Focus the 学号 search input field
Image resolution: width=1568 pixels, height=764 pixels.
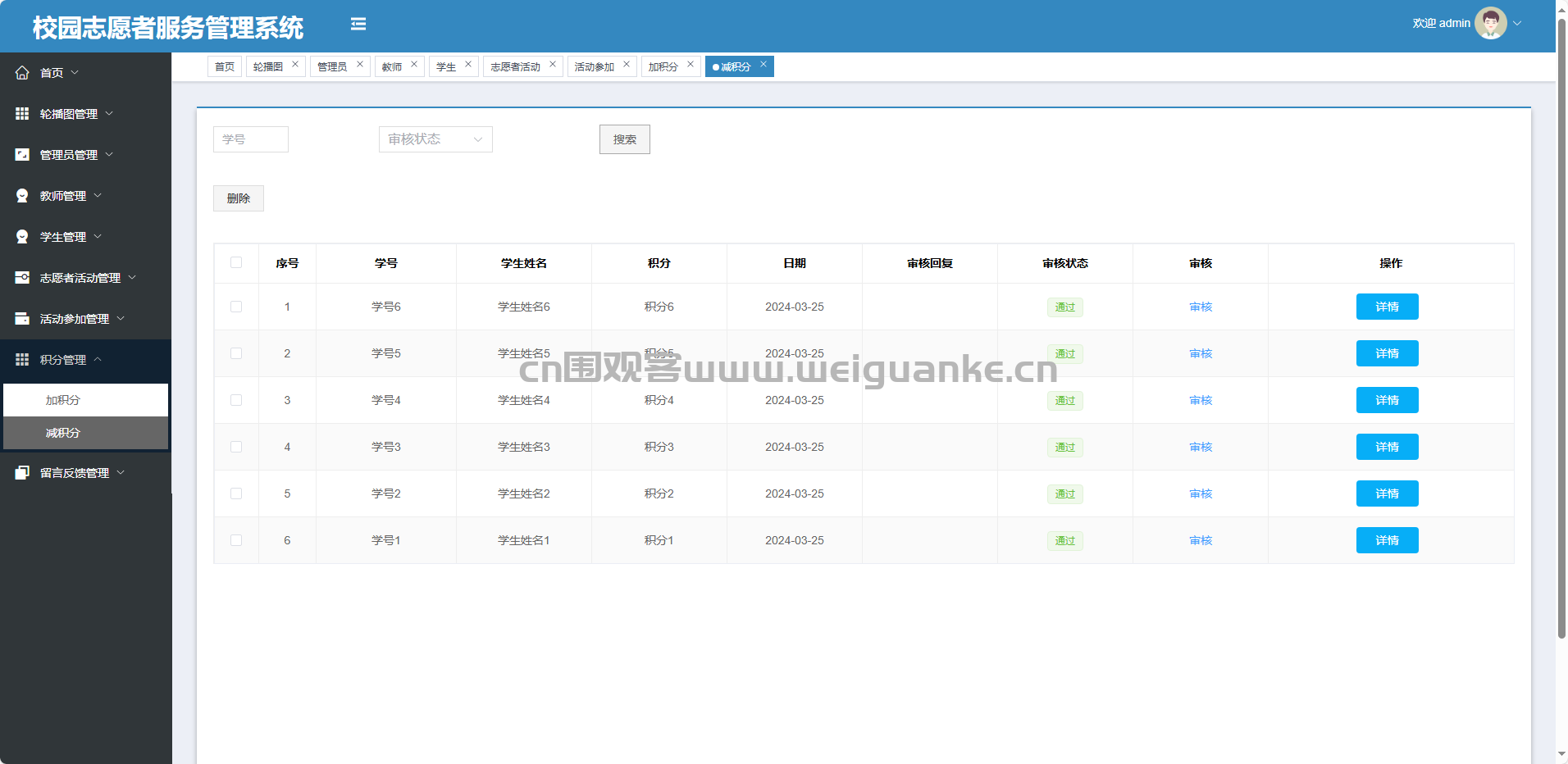pyautogui.click(x=251, y=139)
